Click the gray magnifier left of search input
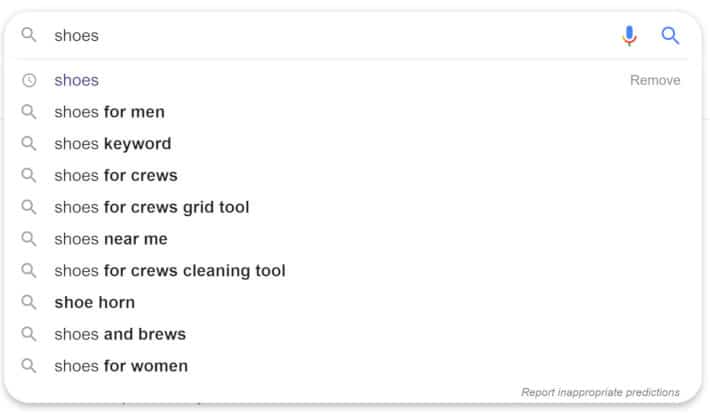The image size is (710, 416). [29, 34]
